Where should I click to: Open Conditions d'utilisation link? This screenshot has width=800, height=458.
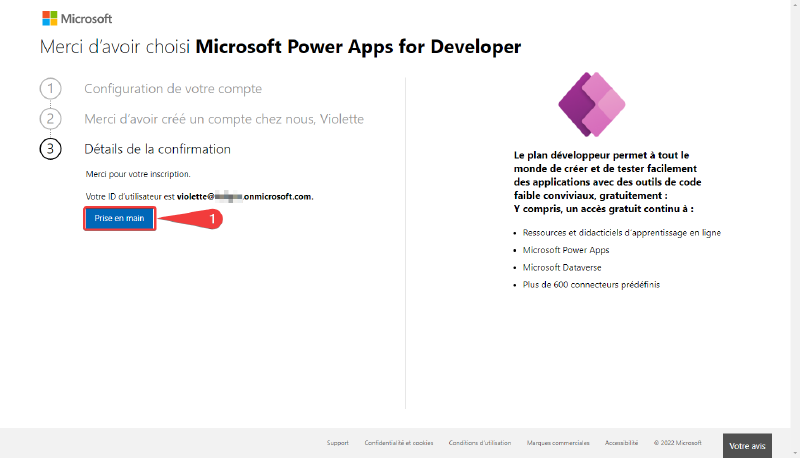pyautogui.click(x=480, y=443)
